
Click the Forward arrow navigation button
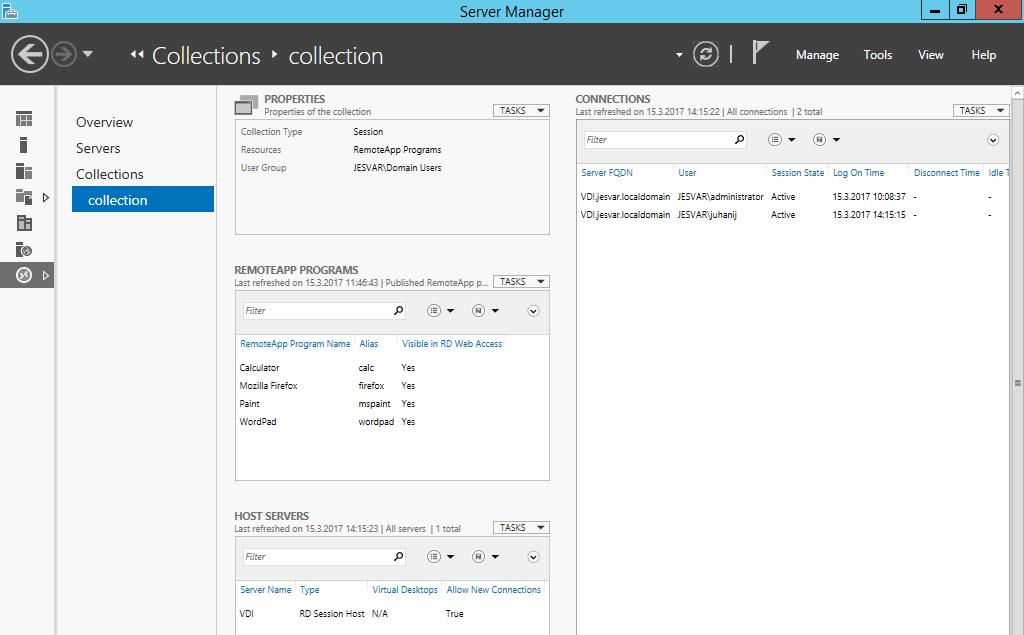63,54
